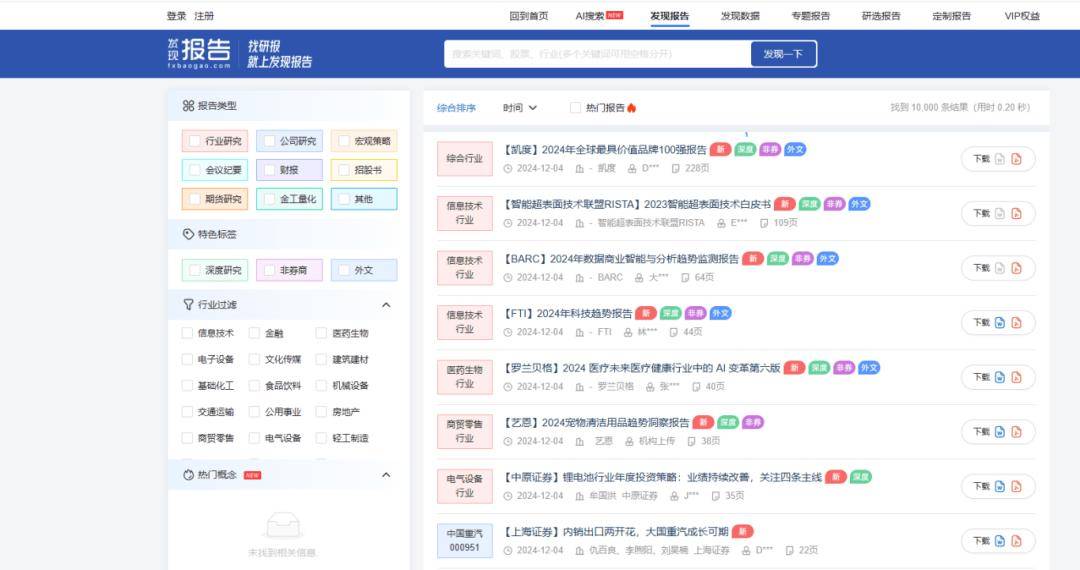This screenshot has height=570, width=1080.
Task: Click the Word icon in the BARC report row
Action: click(999, 268)
